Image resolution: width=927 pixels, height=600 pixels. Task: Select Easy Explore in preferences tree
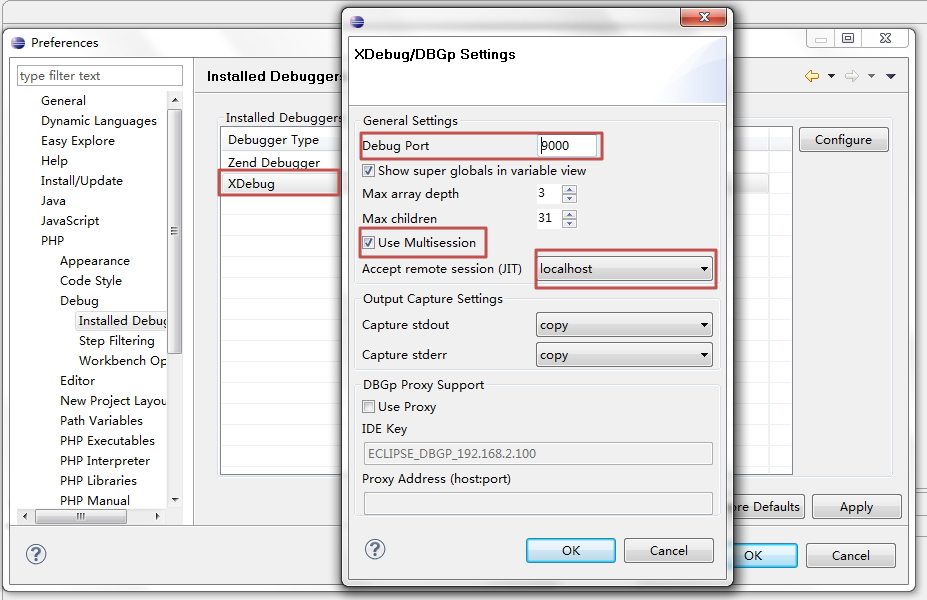coord(77,141)
